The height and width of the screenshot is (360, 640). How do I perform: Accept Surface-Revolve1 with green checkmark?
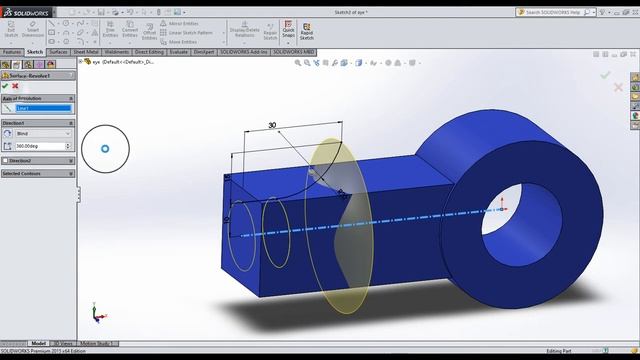[x=5, y=86]
